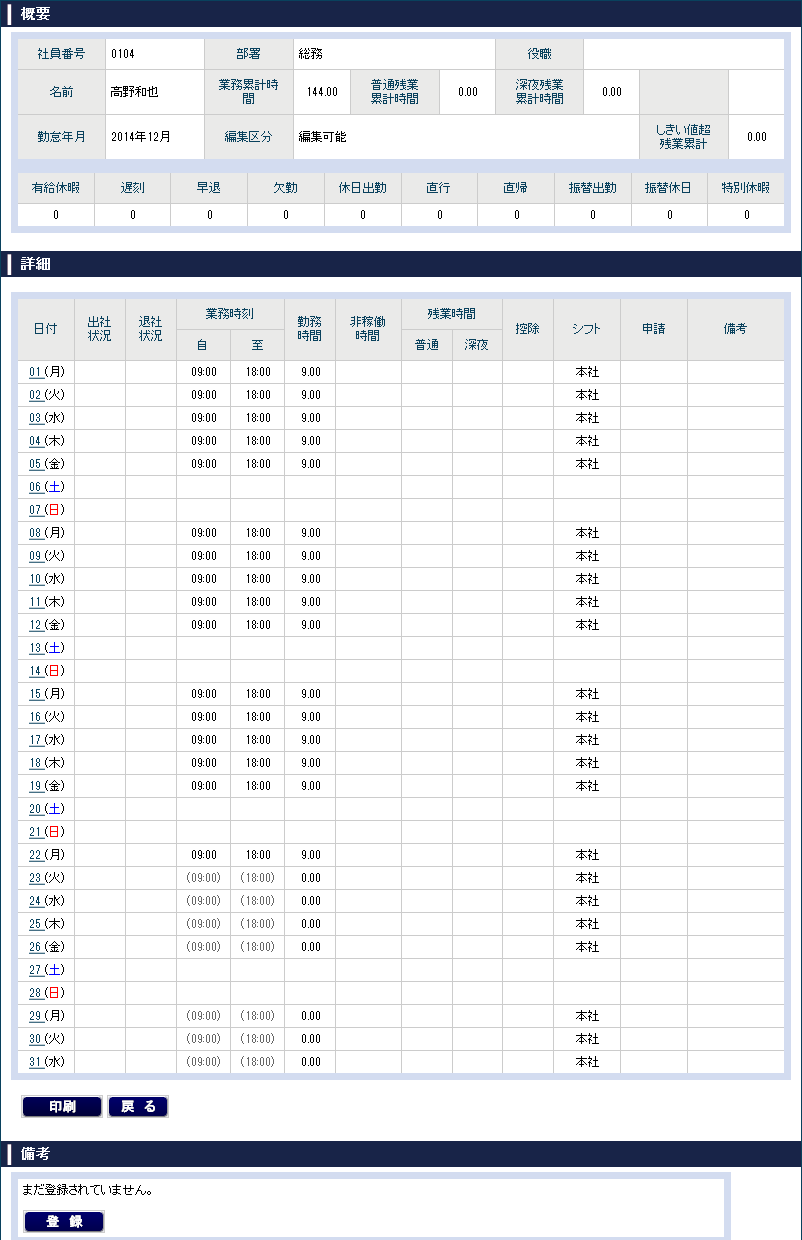Screen dimensions: 802x1240
Task: Click the 振替出勤 column header
Action: (593, 188)
